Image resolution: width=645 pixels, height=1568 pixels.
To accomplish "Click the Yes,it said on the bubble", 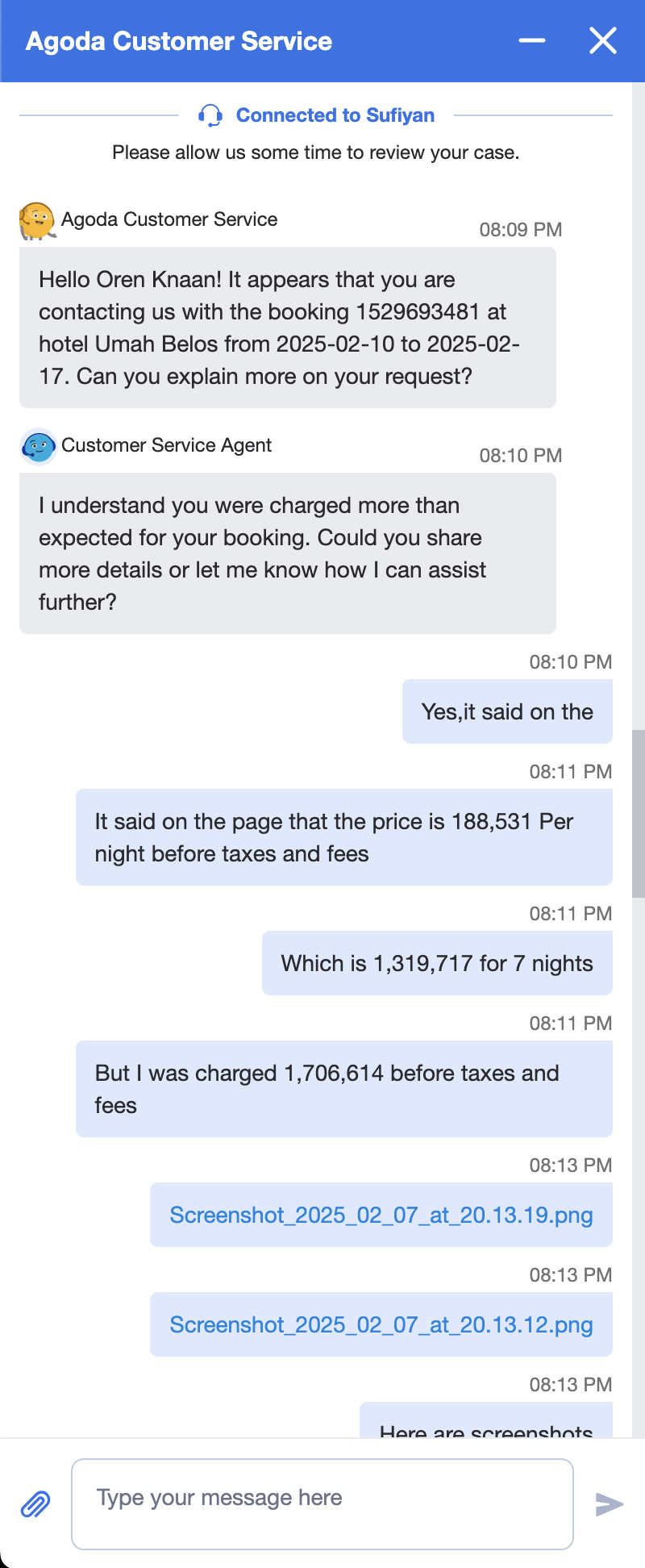I will [x=507, y=711].
